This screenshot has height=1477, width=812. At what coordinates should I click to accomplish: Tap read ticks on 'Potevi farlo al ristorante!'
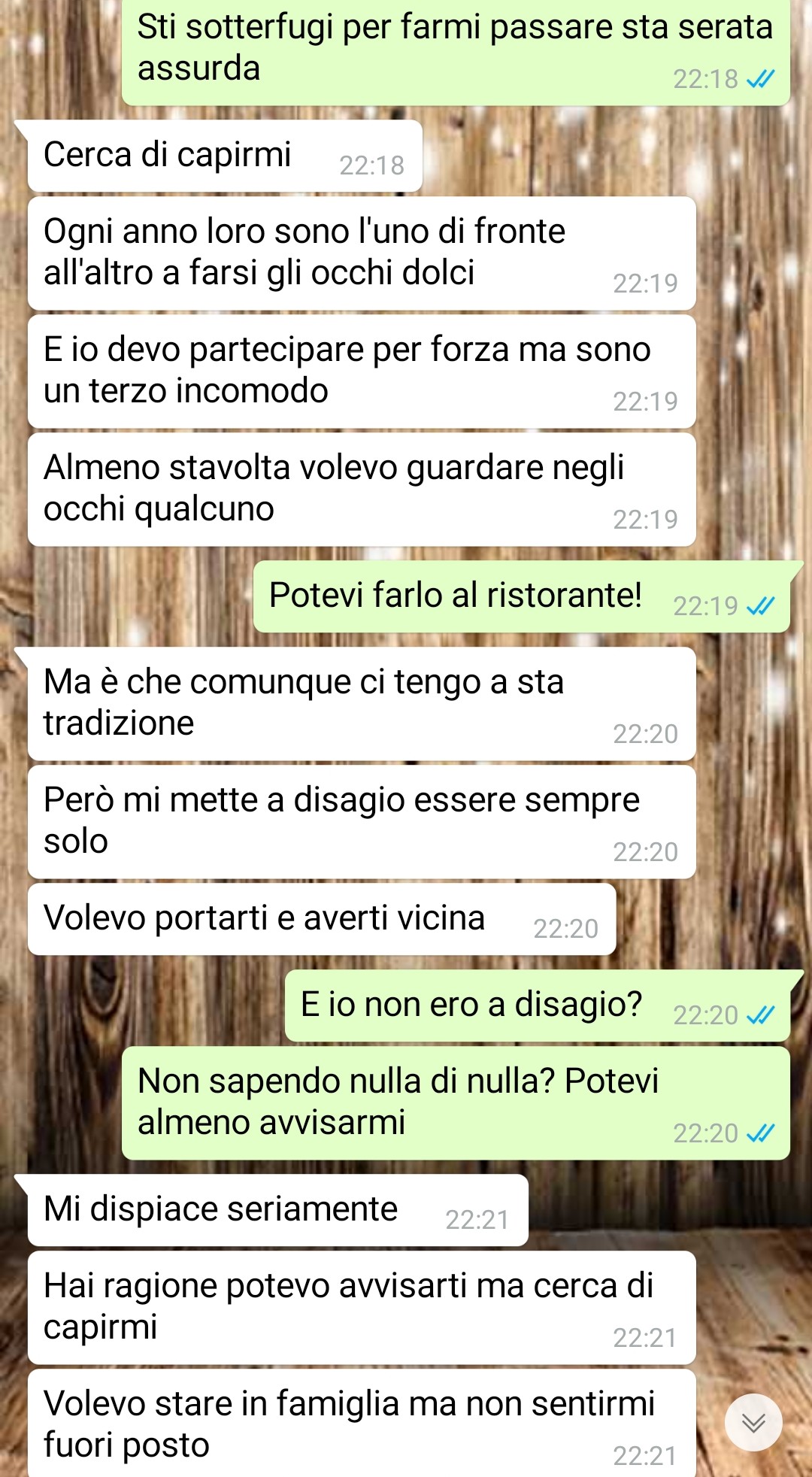coord(760,606)
